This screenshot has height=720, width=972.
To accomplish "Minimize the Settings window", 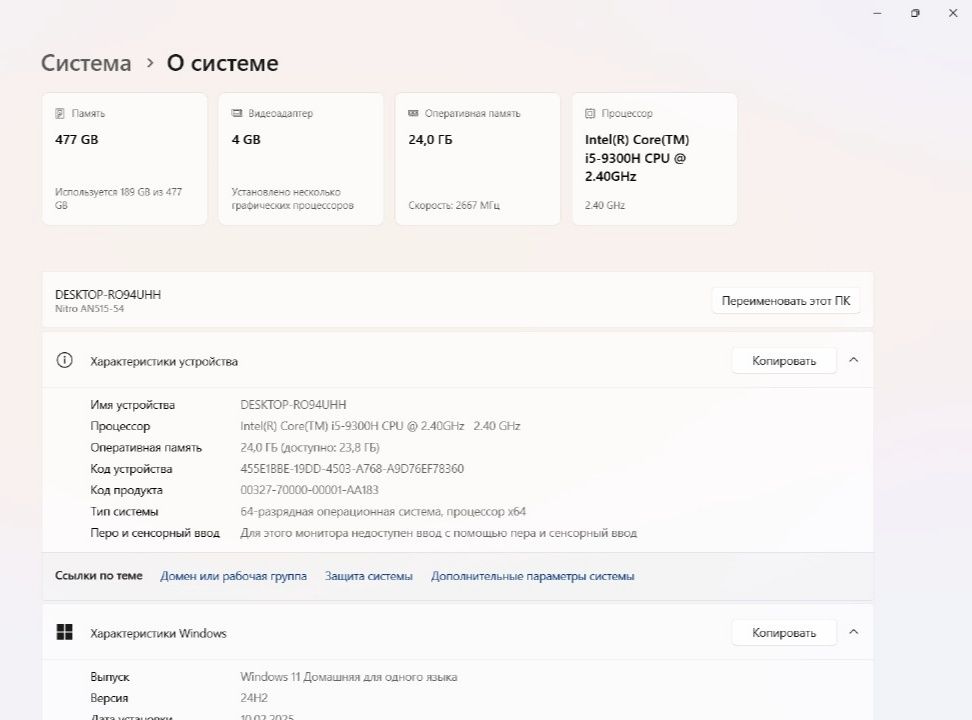I will pos(877,13).
